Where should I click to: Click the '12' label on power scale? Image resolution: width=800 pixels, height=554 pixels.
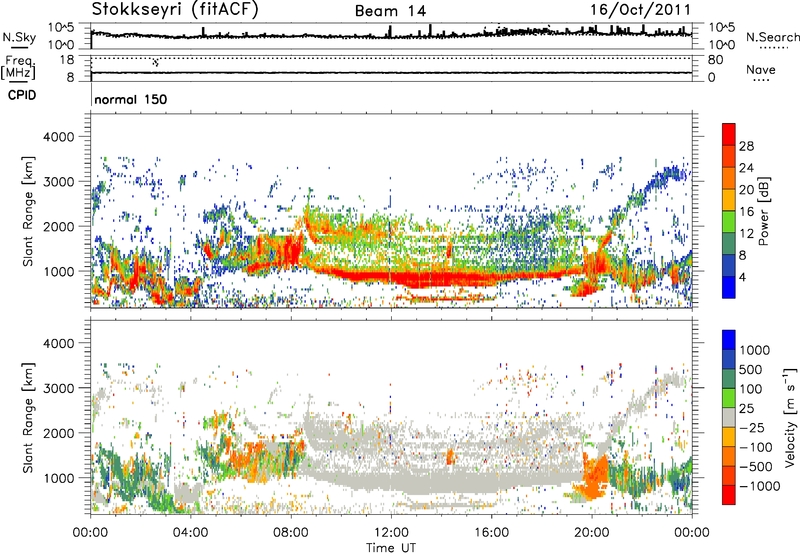point(746,234)
